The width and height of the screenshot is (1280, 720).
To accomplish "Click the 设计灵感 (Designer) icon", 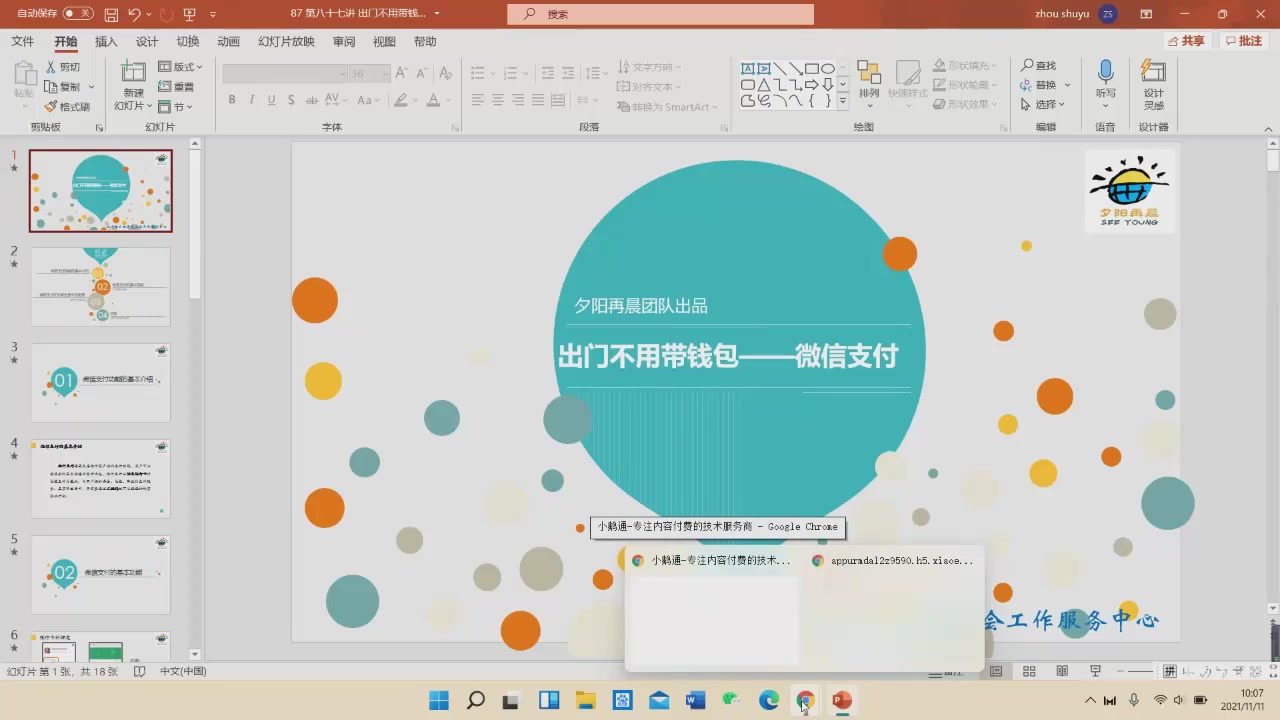I will [1153, 72].
